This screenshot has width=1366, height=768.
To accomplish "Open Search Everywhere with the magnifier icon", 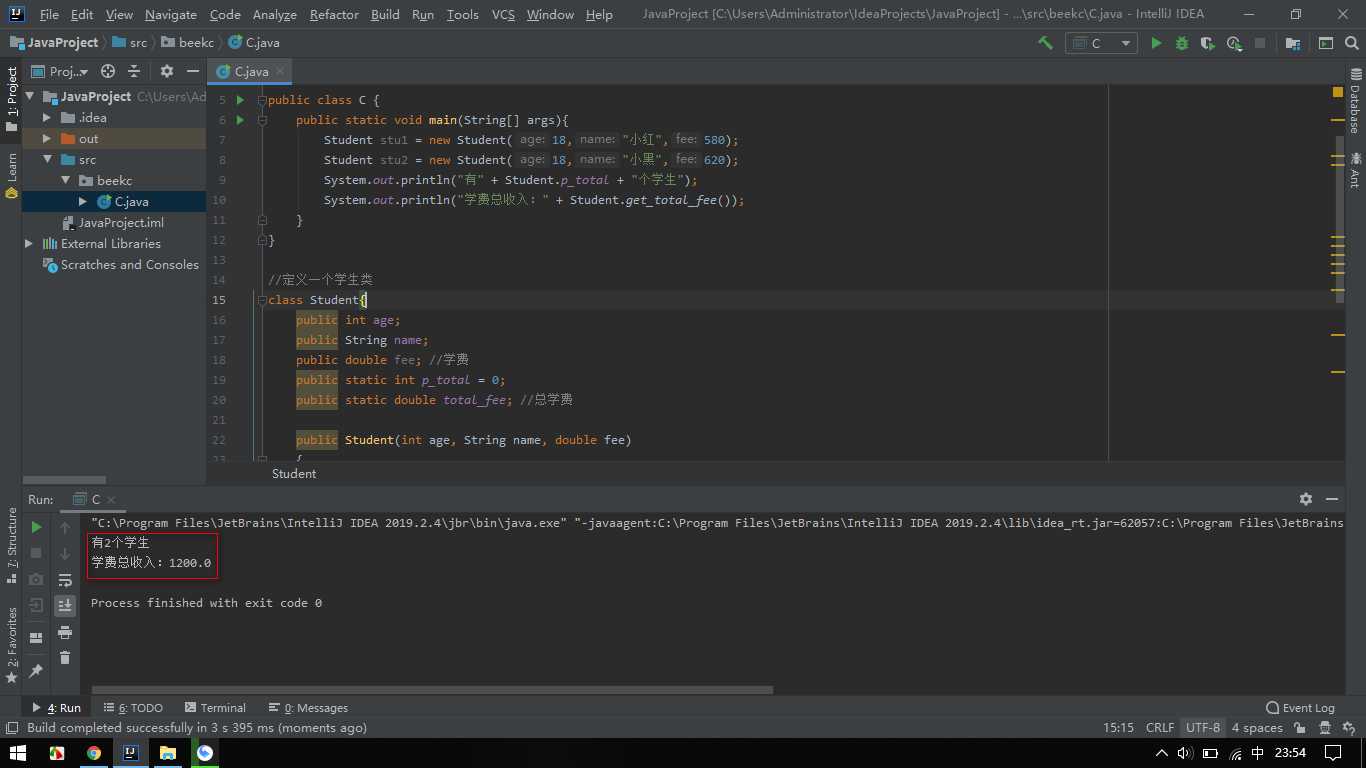I will [x=1351, y=43].
